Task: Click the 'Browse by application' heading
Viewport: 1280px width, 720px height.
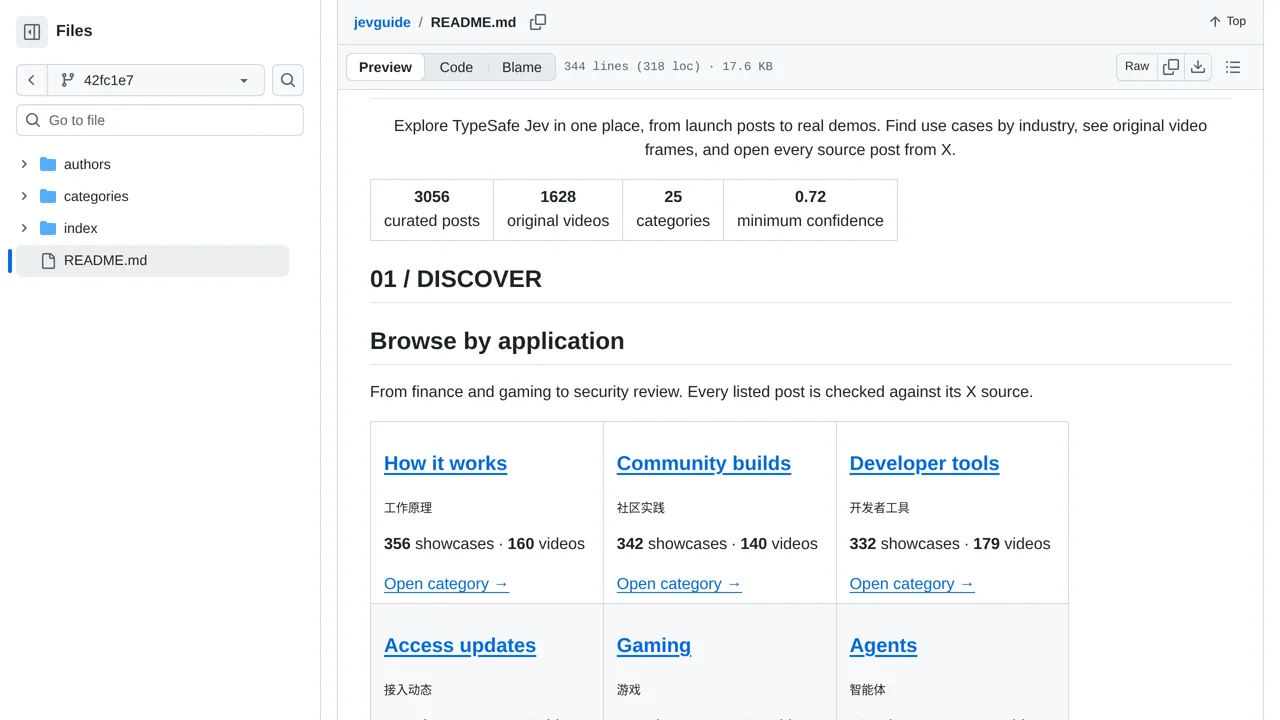Action: click(497, 341)
